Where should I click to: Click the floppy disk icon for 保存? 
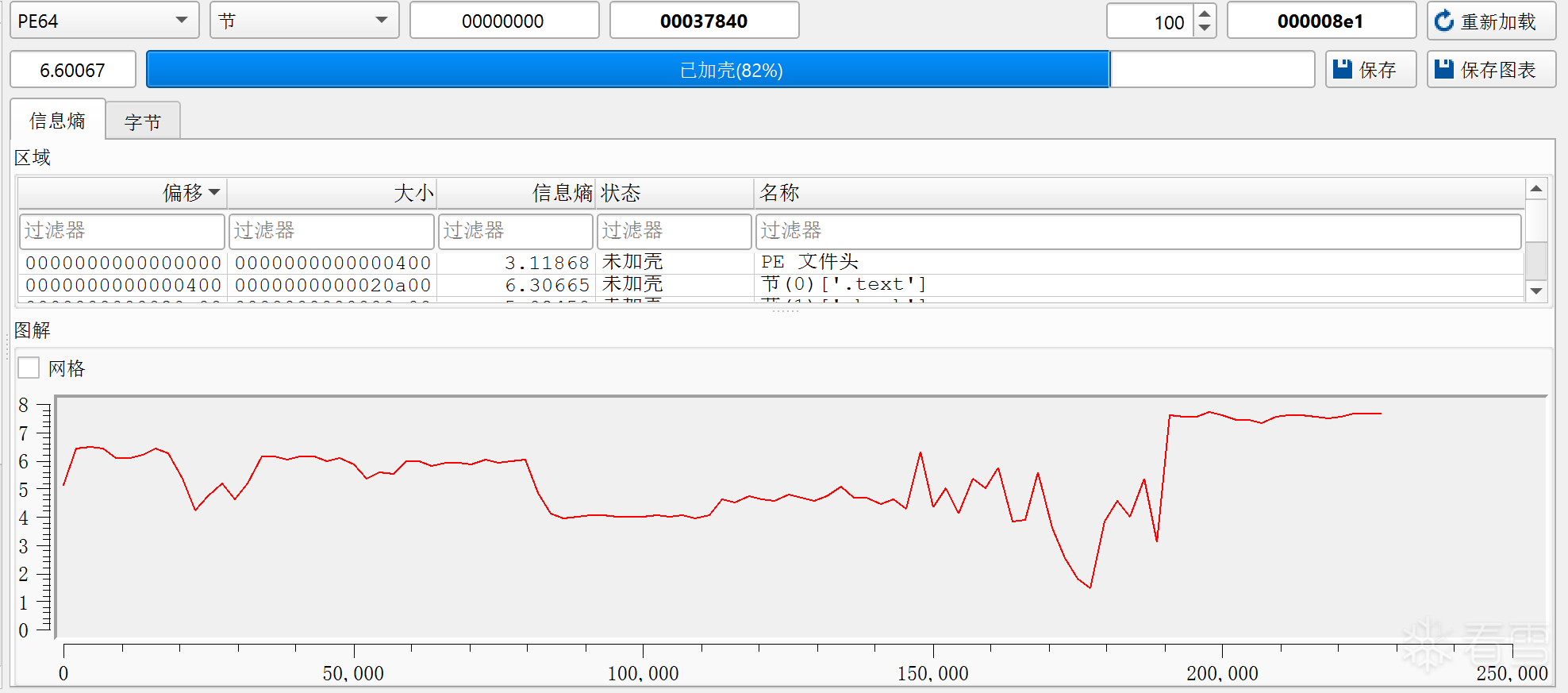1342,70
